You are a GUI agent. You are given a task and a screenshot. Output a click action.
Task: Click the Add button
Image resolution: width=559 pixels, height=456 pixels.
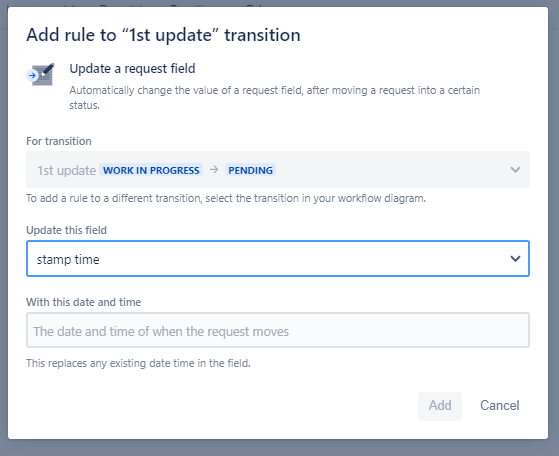(440, 406)
